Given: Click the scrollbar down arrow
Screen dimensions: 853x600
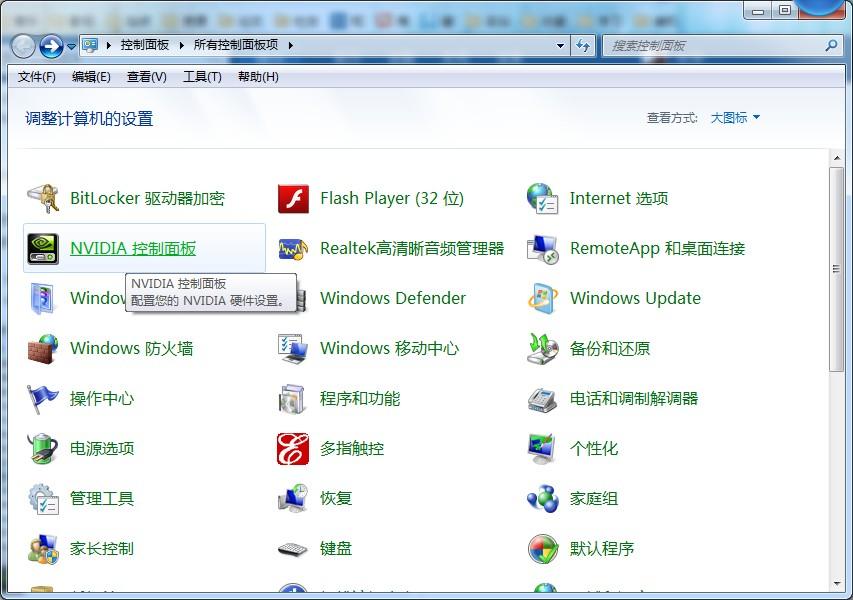Looking at the screenshot, I should pyautogui.click(x=837, y=584).
